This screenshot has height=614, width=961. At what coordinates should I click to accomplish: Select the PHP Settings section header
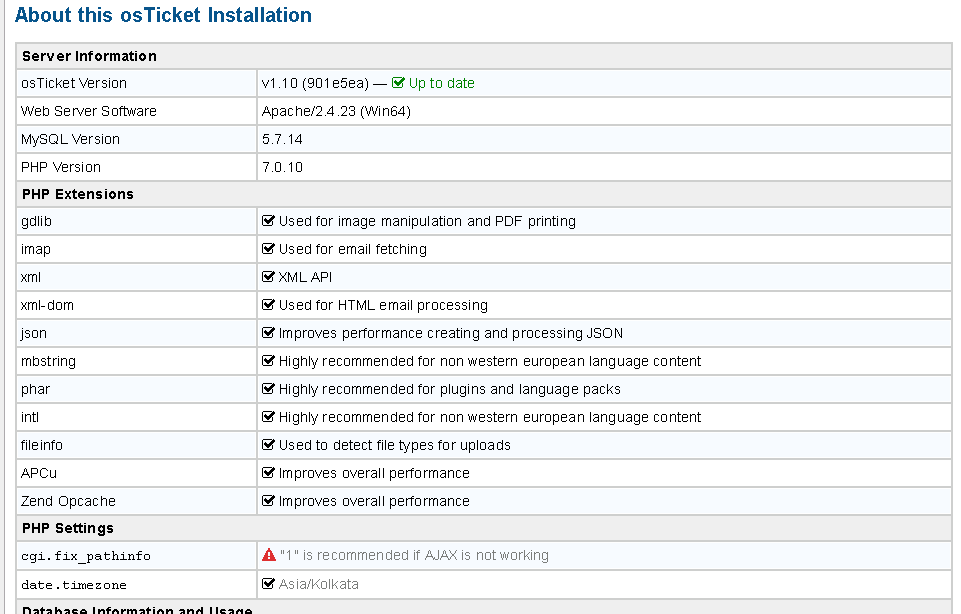coord(484,528)
